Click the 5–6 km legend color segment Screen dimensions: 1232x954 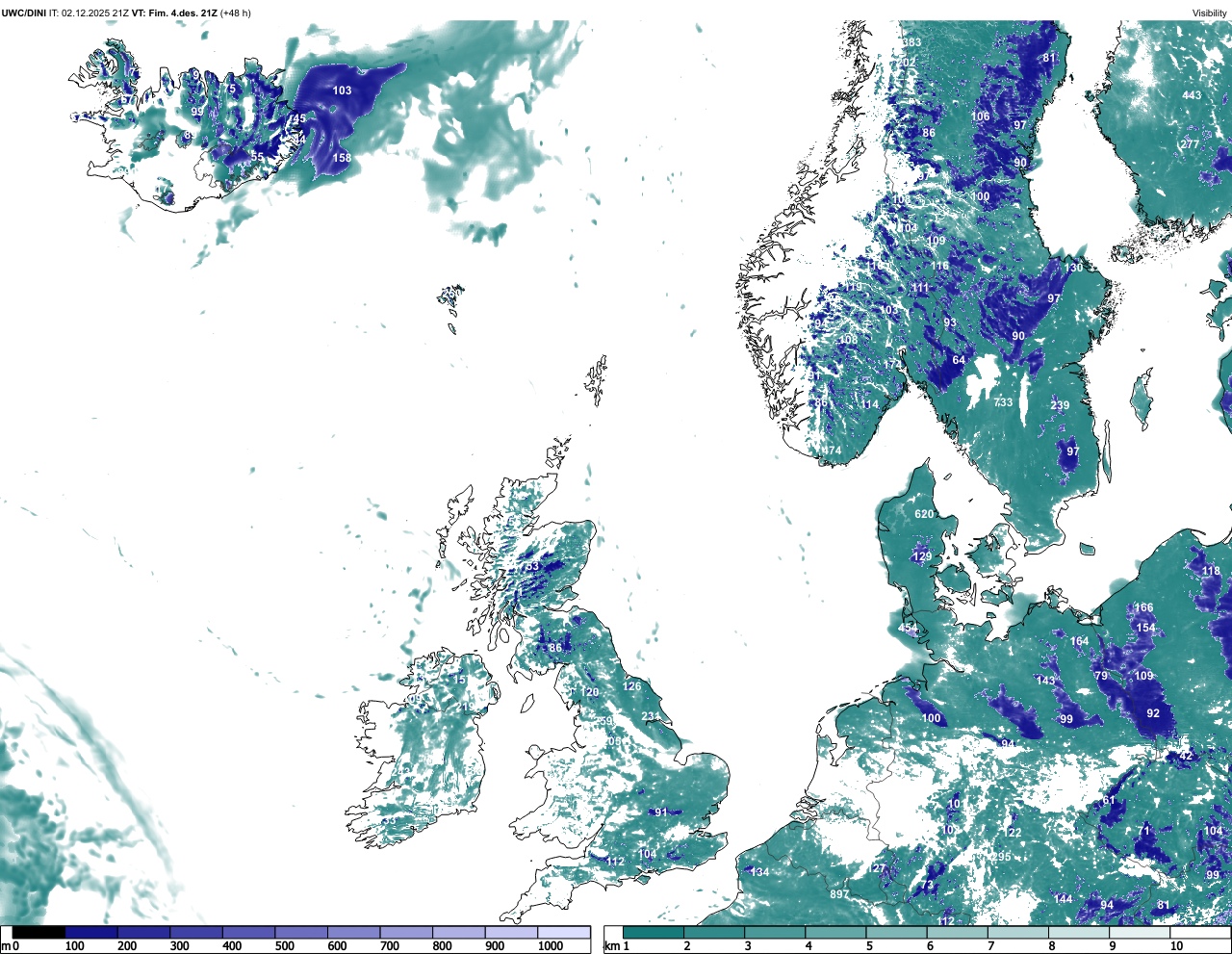point(897,932)
